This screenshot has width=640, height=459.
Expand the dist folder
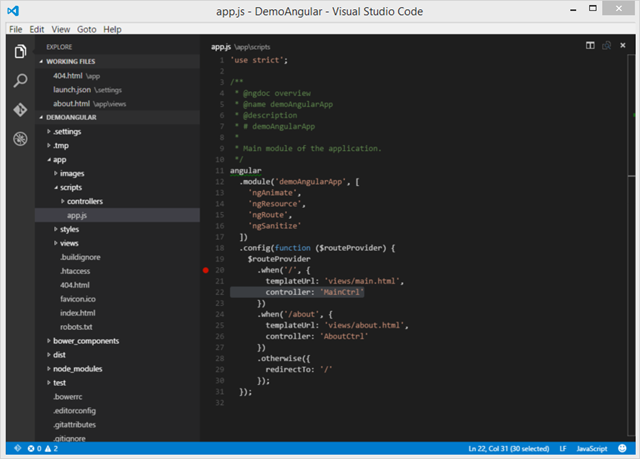pyautogui.click(x=49, y=355)
